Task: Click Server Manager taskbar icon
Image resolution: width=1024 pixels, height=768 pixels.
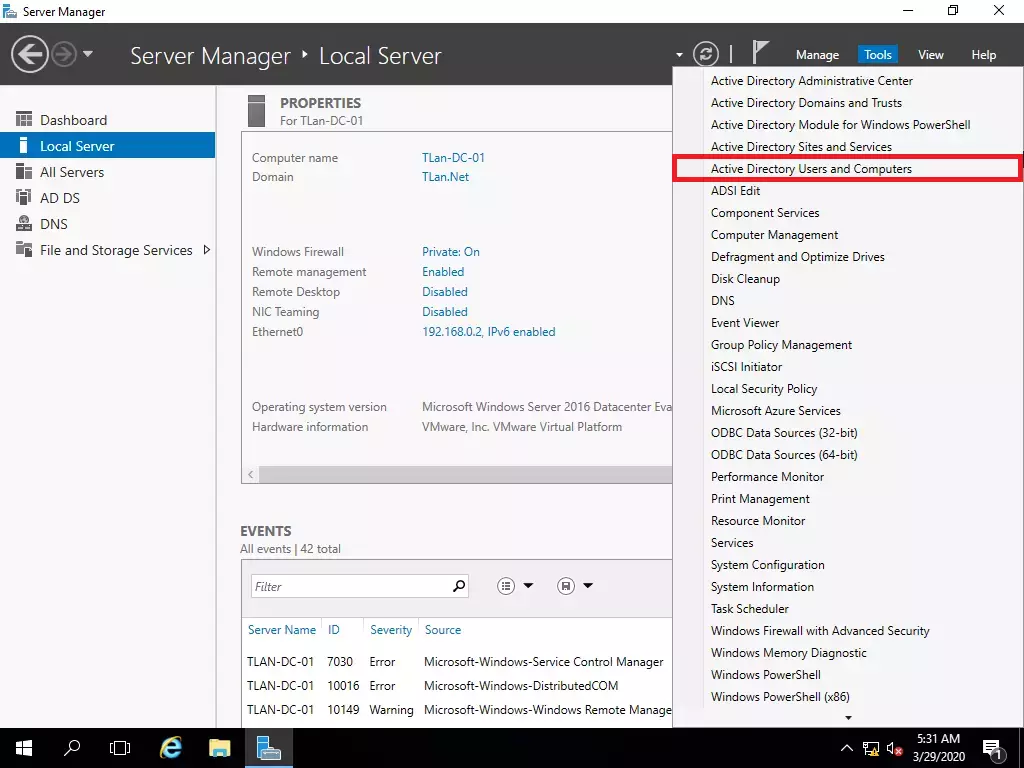Action: click(x=268, y=748)
